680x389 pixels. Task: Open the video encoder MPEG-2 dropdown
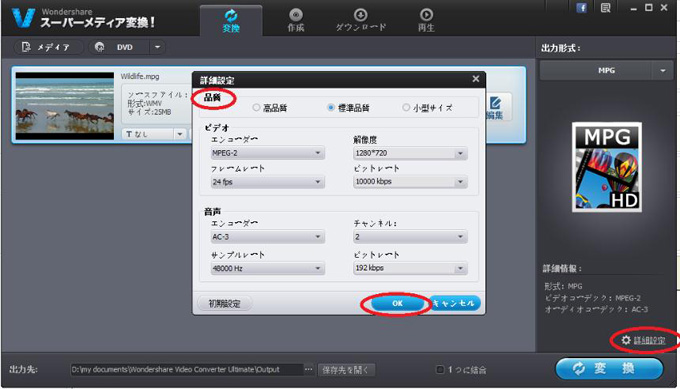point(267,153)
